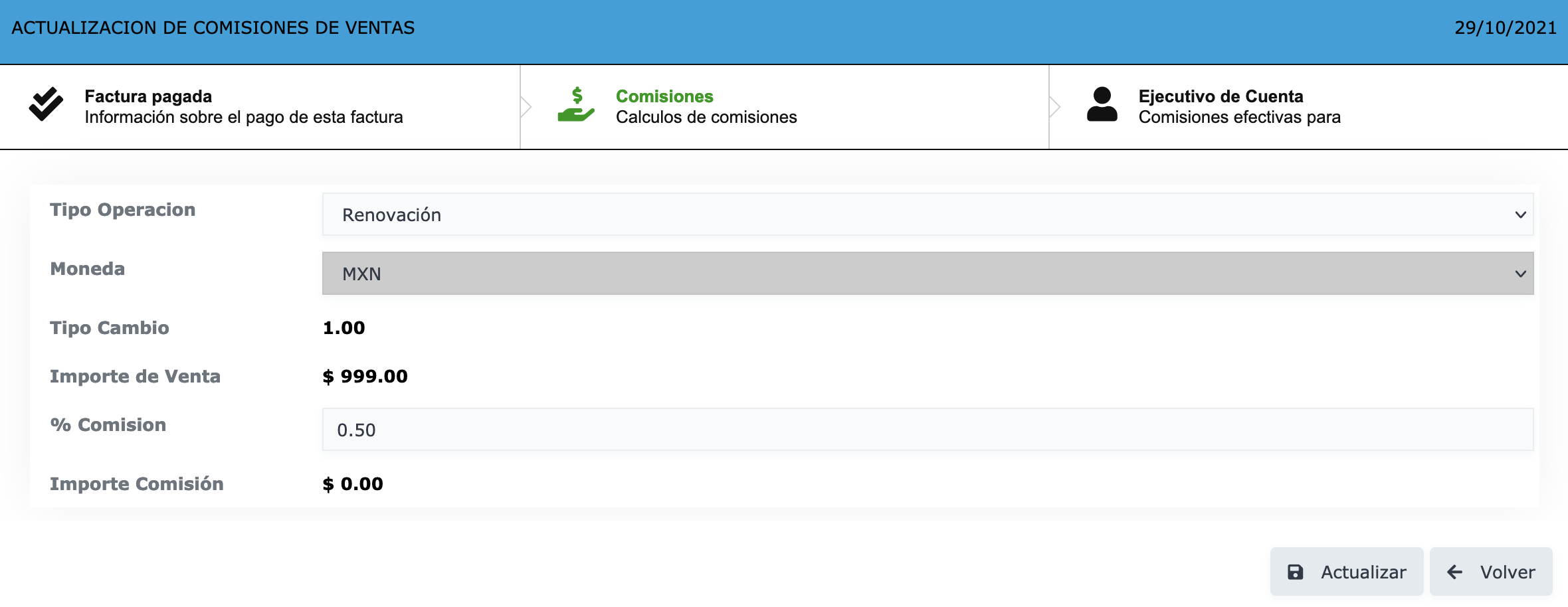Switch to the Comisiones step
The height and width of the screenshot is (607, 1568).
click(x=706, y=107)
